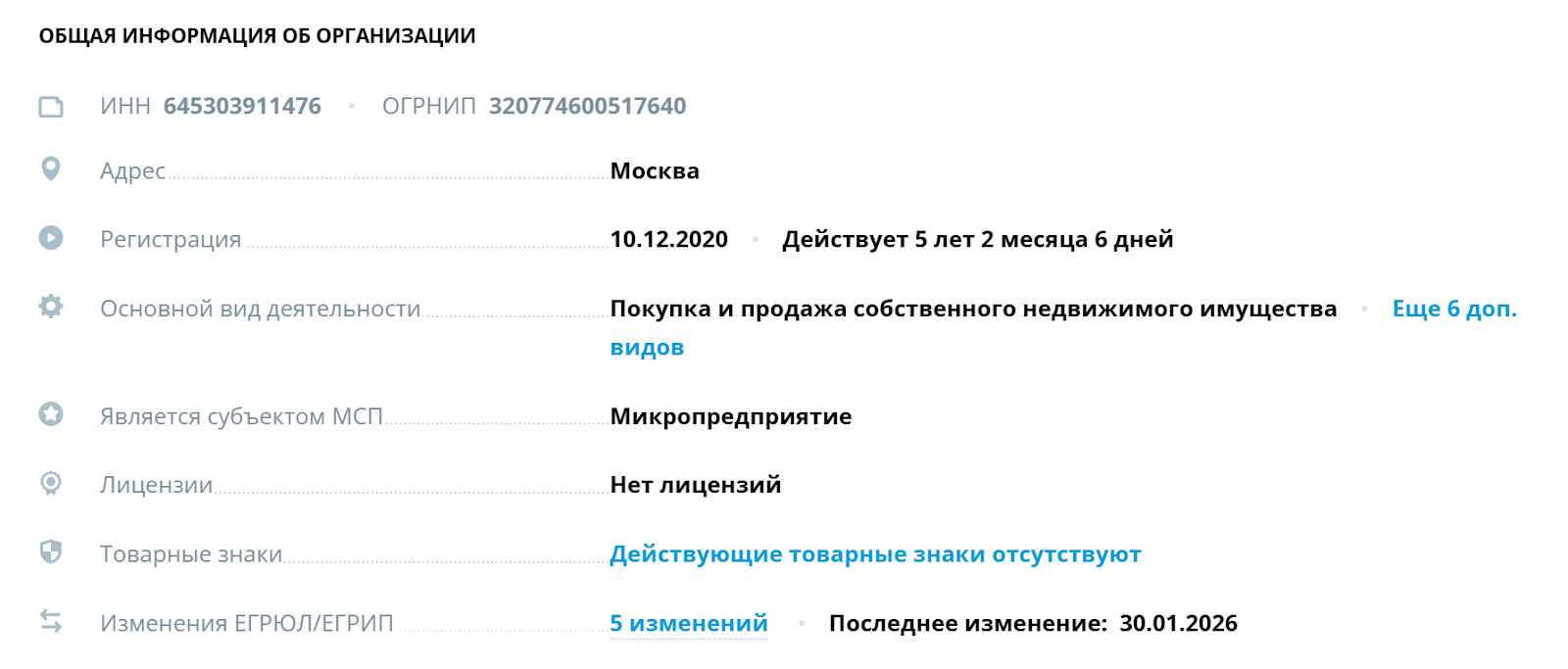The height and width of the screenshot is (669, 1568).
Task: Click the Нет лицензий value
Action: point(695,483)
